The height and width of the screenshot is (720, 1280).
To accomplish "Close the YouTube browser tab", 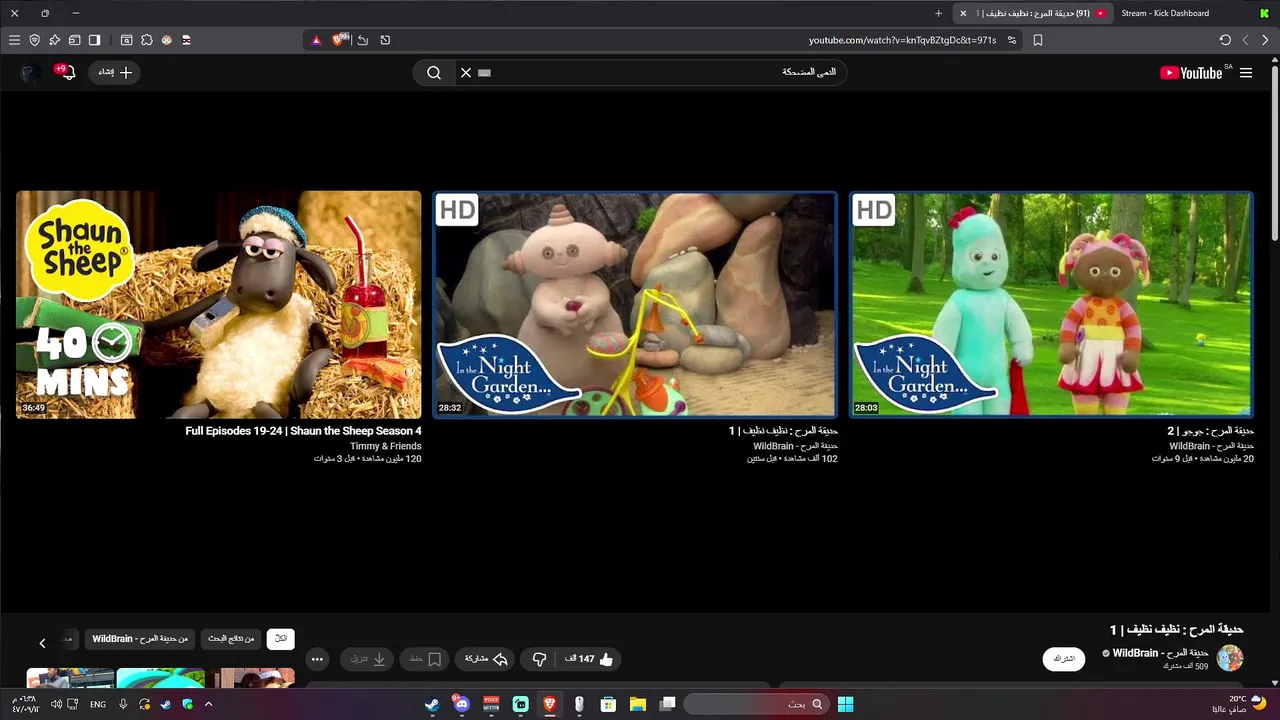I will 963,13.
